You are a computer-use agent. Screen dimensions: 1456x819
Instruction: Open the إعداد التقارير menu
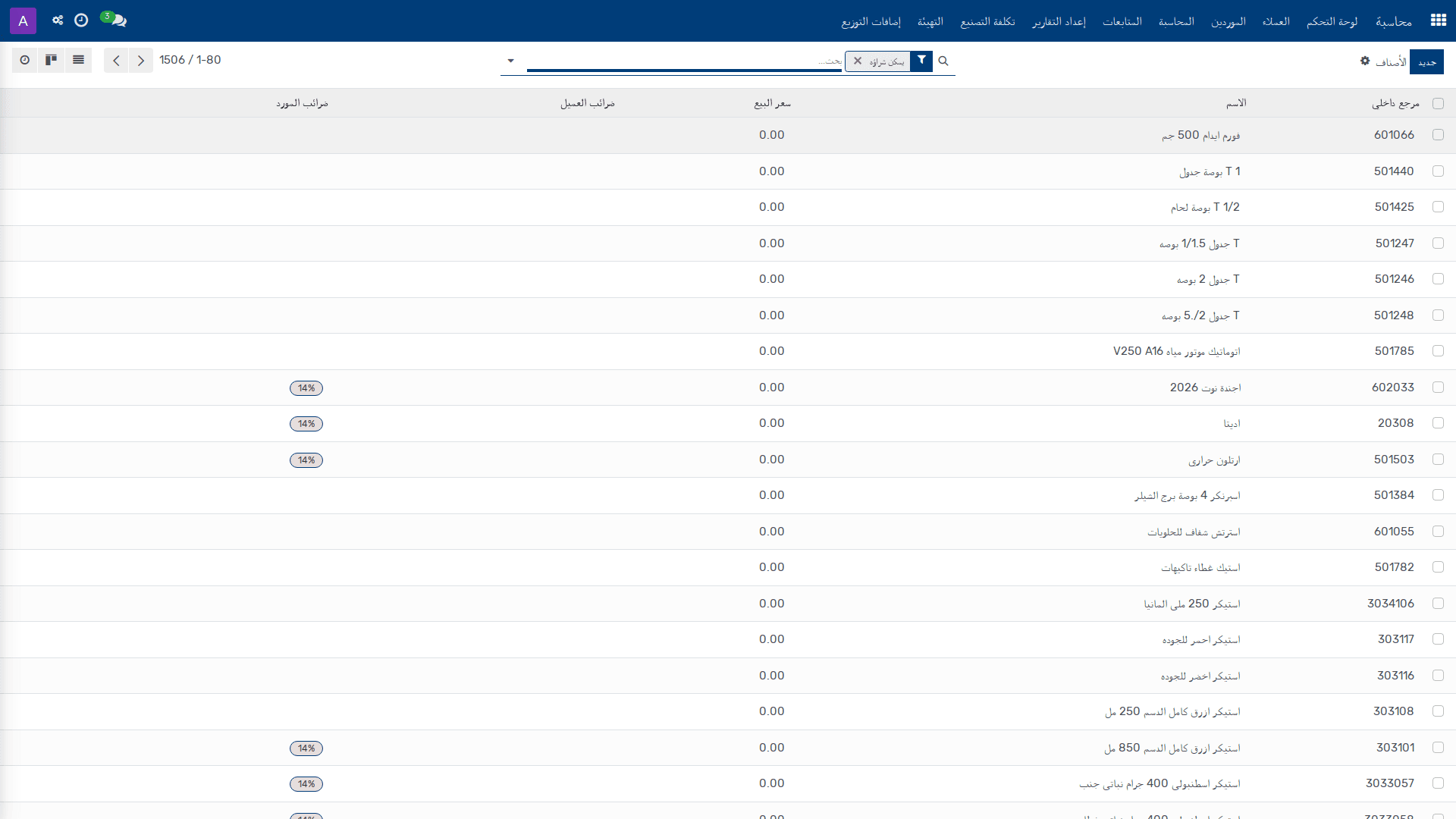coord(1059,21)
